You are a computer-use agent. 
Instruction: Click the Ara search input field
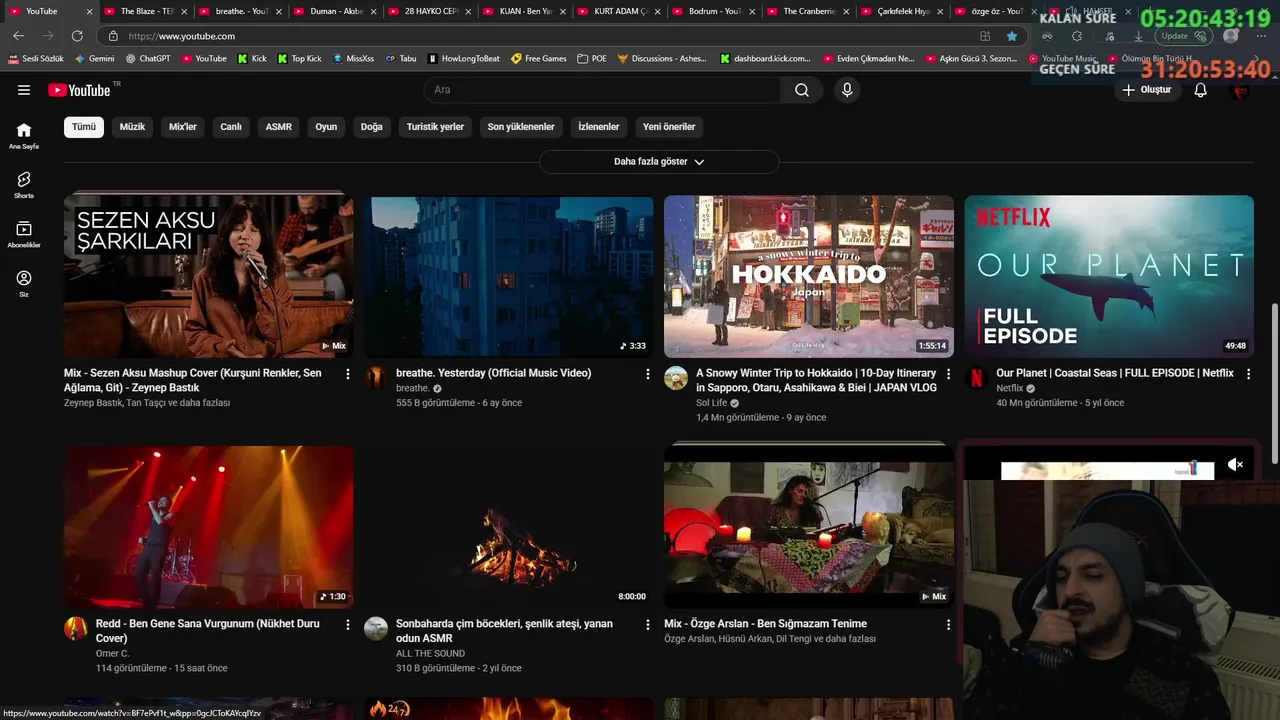pyautogui.click(x=604, y=90)
